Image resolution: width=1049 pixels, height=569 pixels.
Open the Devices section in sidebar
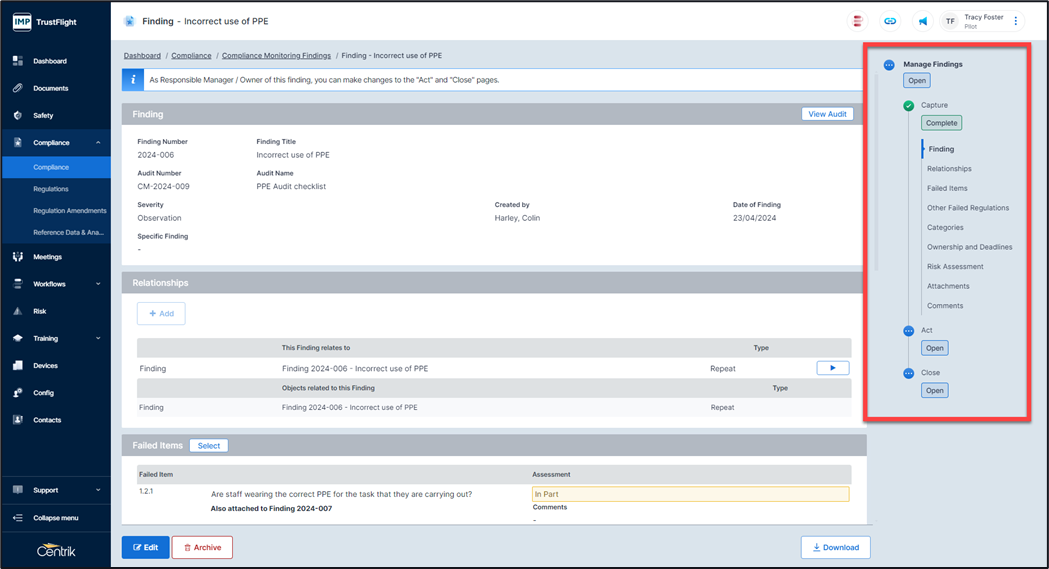(45, 365)
